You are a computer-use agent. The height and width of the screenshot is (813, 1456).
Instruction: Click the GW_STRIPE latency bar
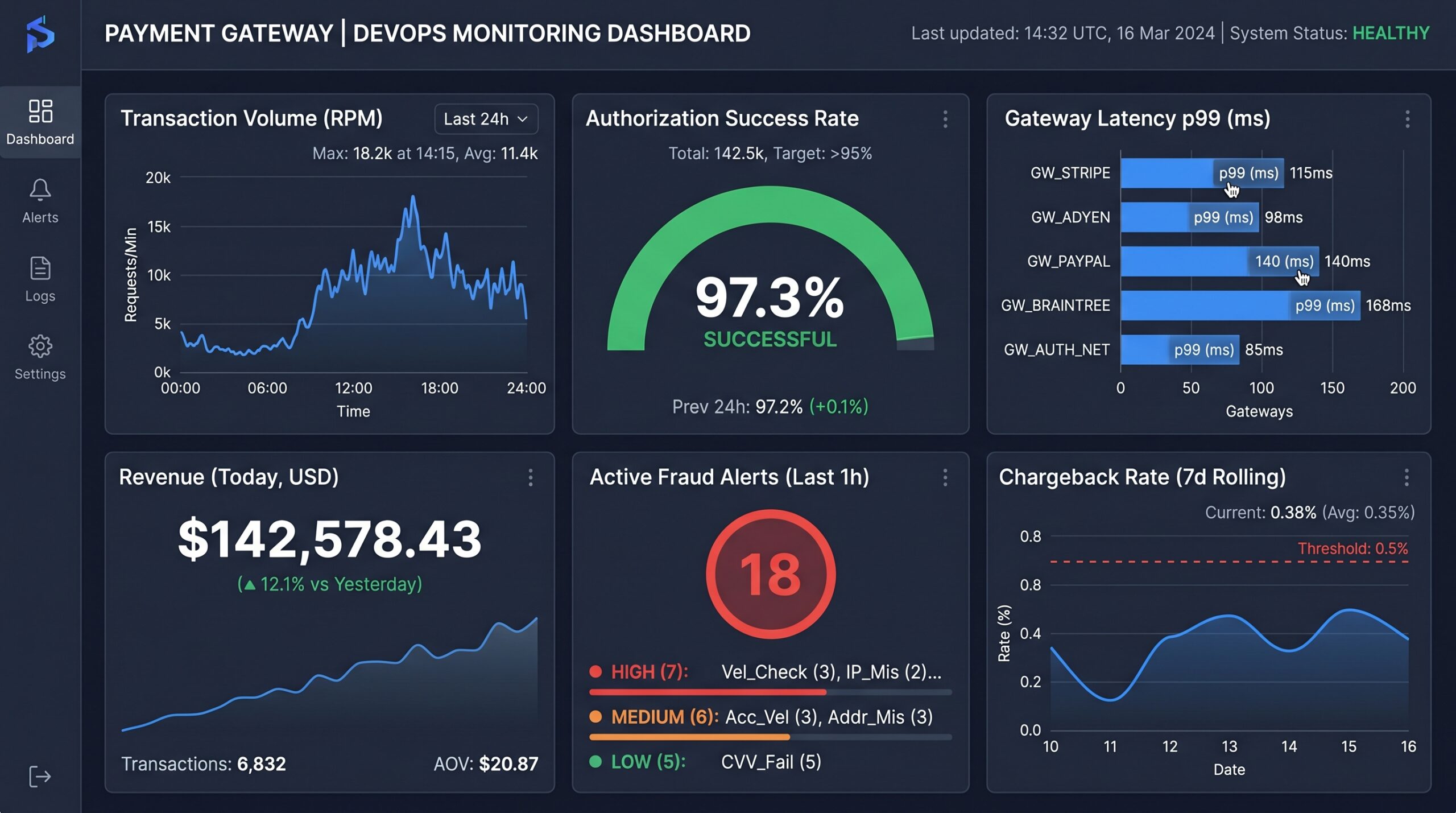coord(1202,173)
